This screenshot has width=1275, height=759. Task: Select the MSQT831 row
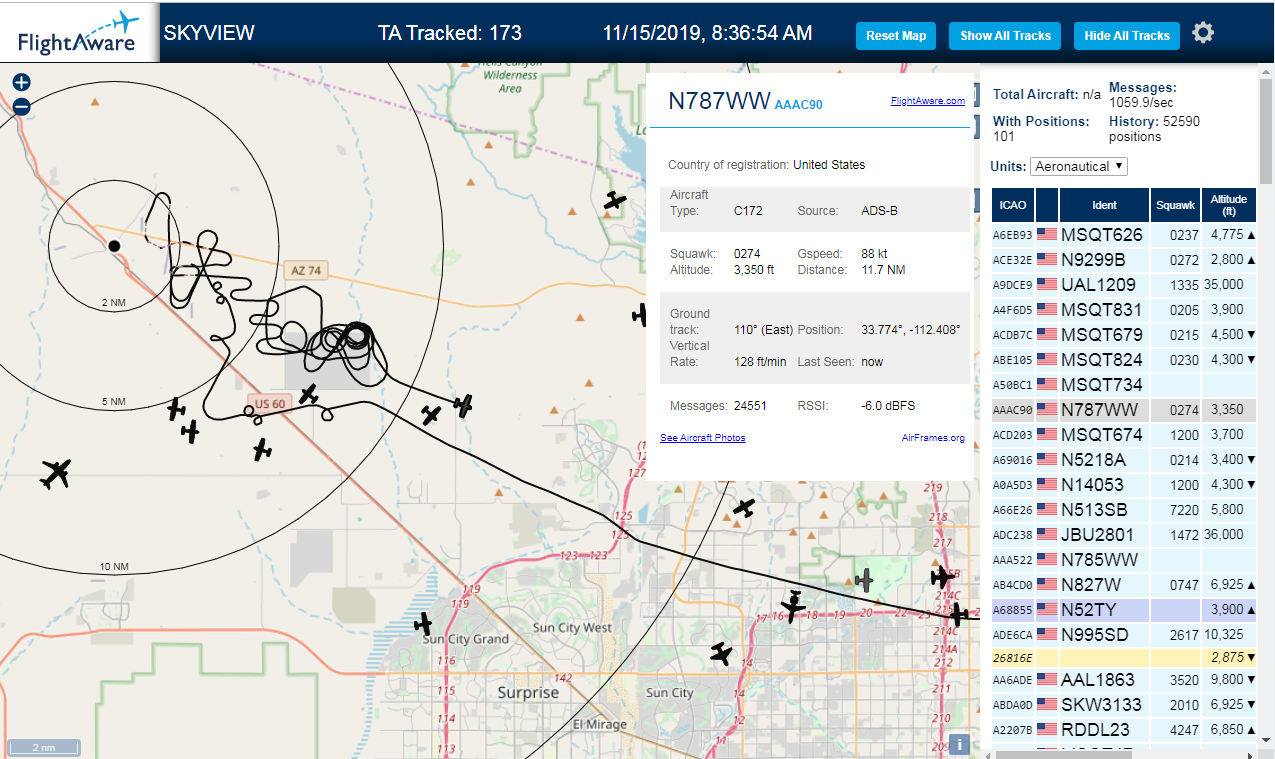(1124, 310)
